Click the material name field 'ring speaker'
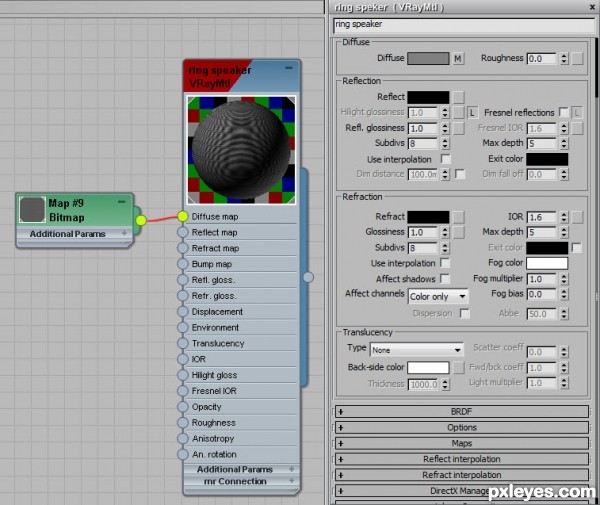The width and height of the screenshot is (600, 505). tap(464, 25)
